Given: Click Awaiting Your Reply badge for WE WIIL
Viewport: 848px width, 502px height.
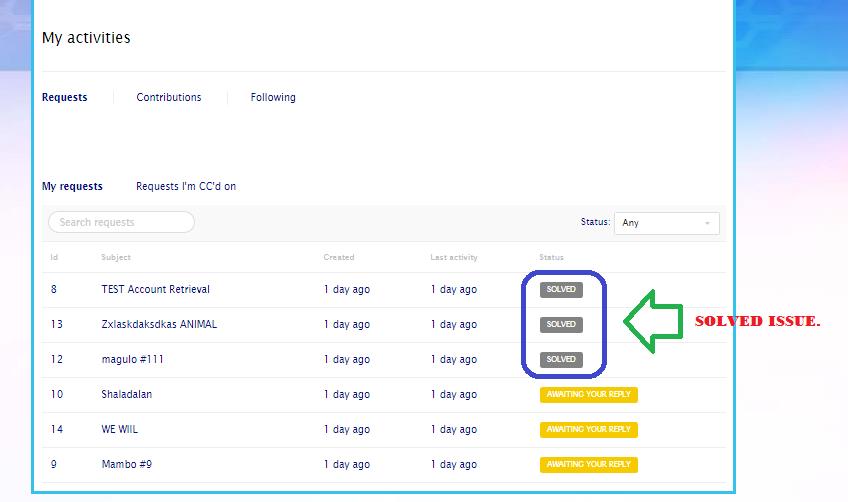Looking at the screenshot, I should (588, 429).
